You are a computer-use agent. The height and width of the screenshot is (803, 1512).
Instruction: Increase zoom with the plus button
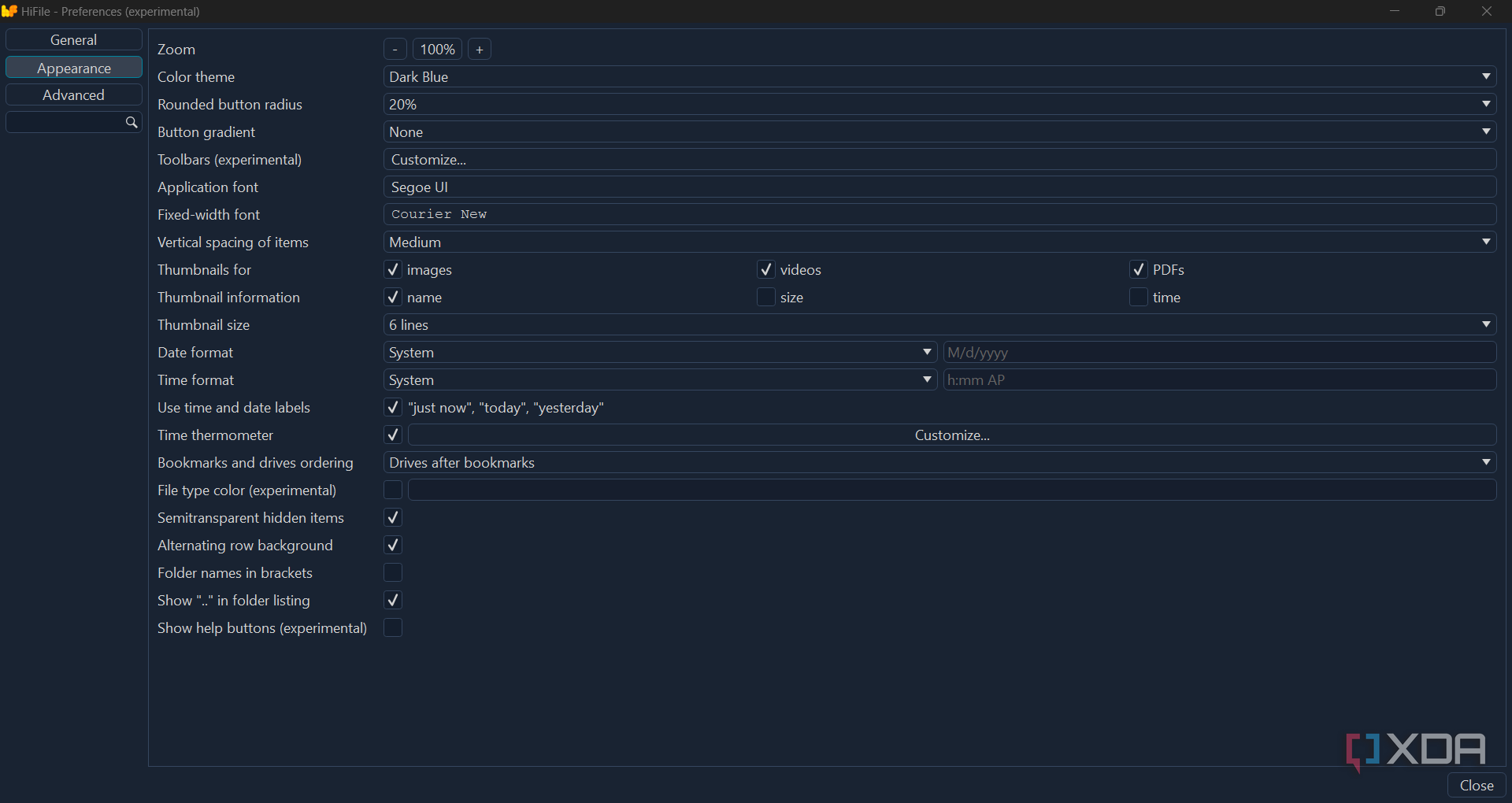point(480,50)
